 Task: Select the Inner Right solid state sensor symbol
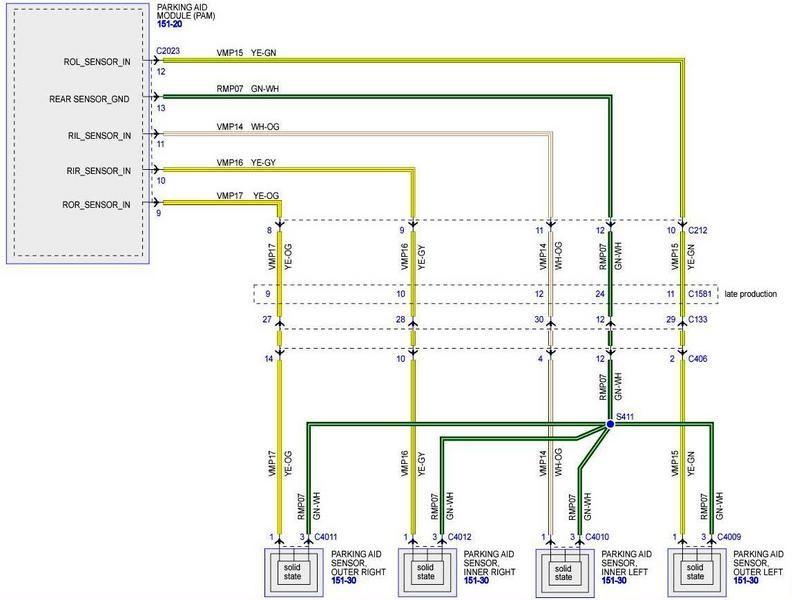click(x=426, y=572)
